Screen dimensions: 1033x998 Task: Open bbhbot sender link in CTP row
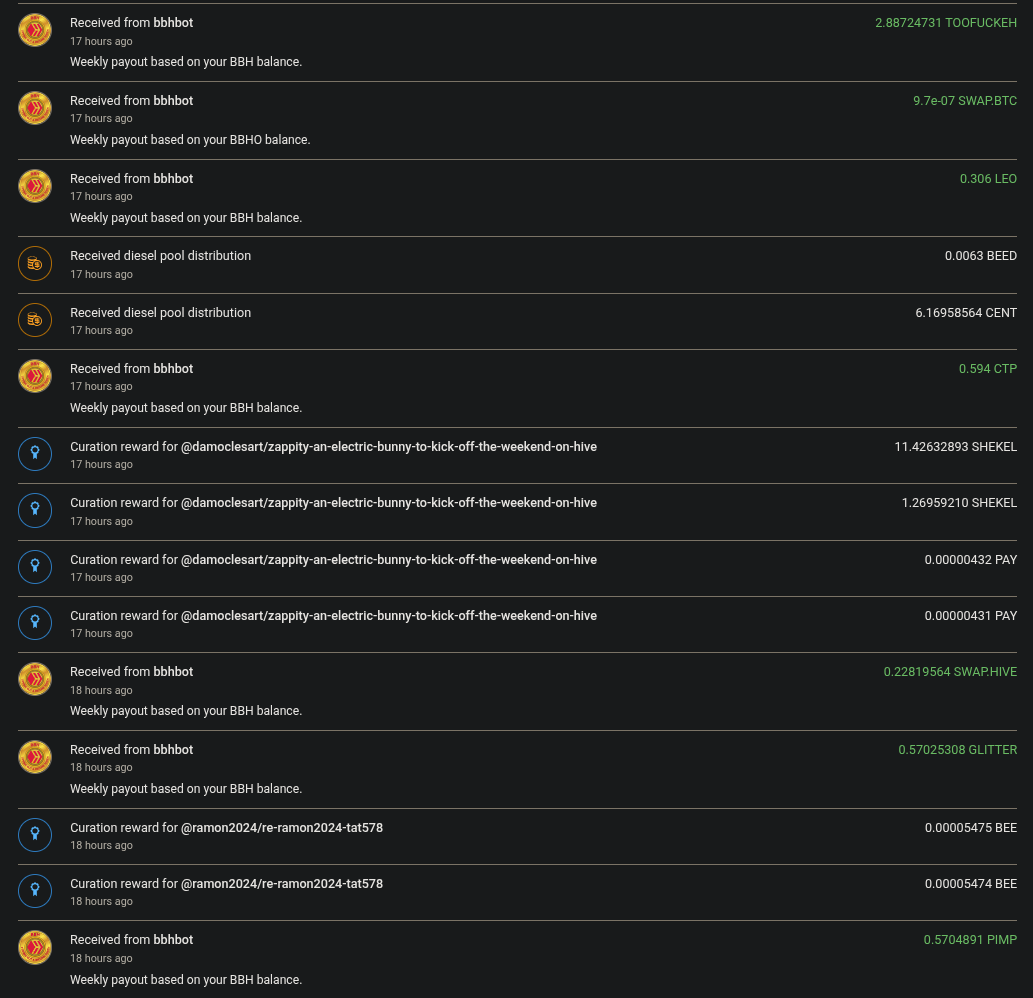pos(173,369)
